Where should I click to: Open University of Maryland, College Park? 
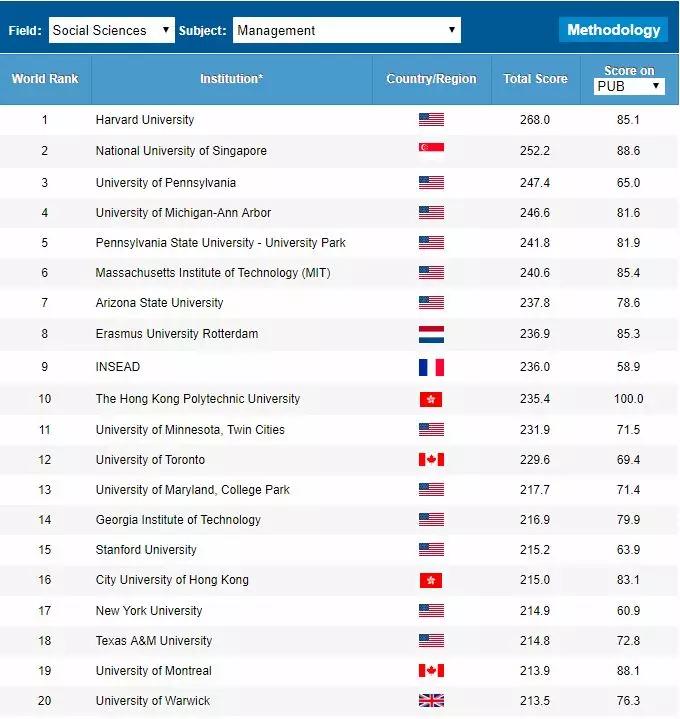193,490
